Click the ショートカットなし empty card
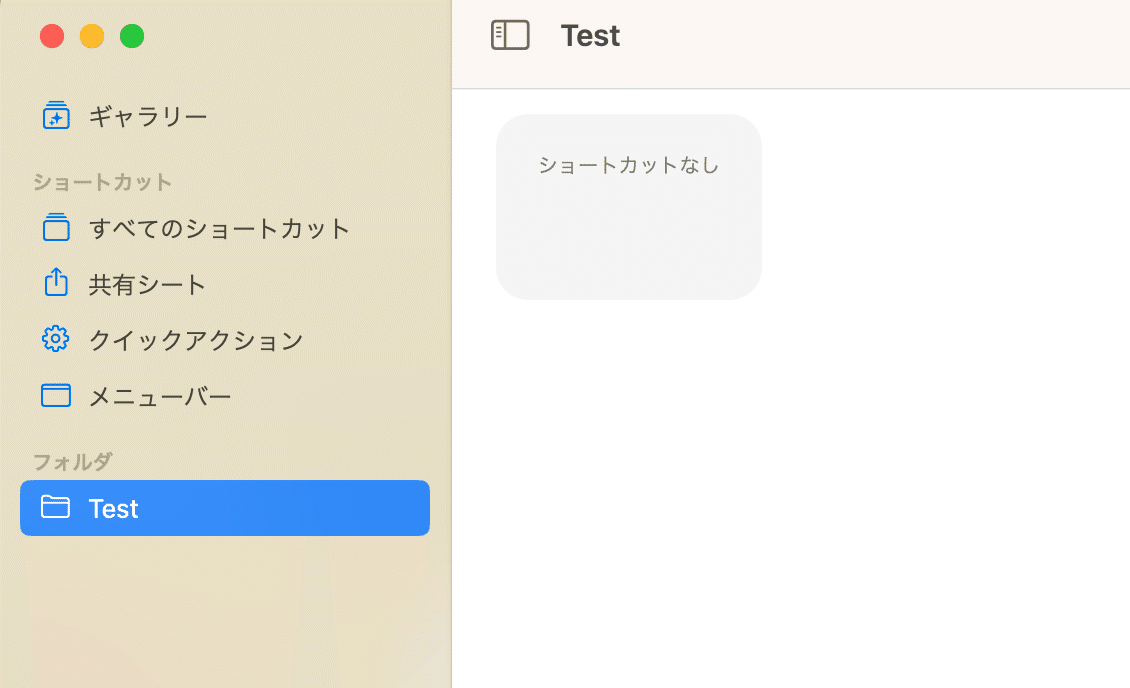 coord(628,207)
